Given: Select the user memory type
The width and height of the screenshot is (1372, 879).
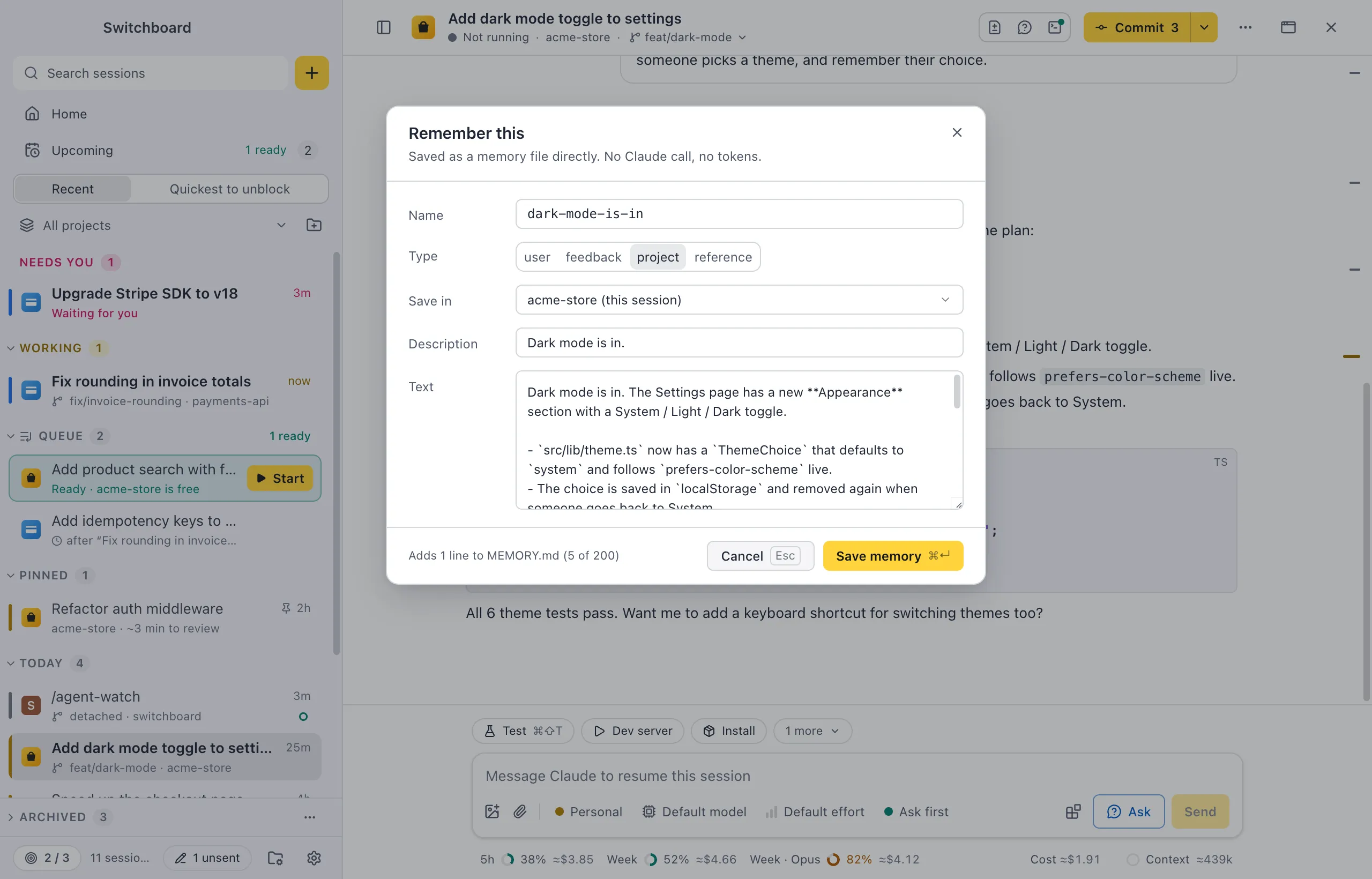Looking at the screenshot, I should pos(537,257).
